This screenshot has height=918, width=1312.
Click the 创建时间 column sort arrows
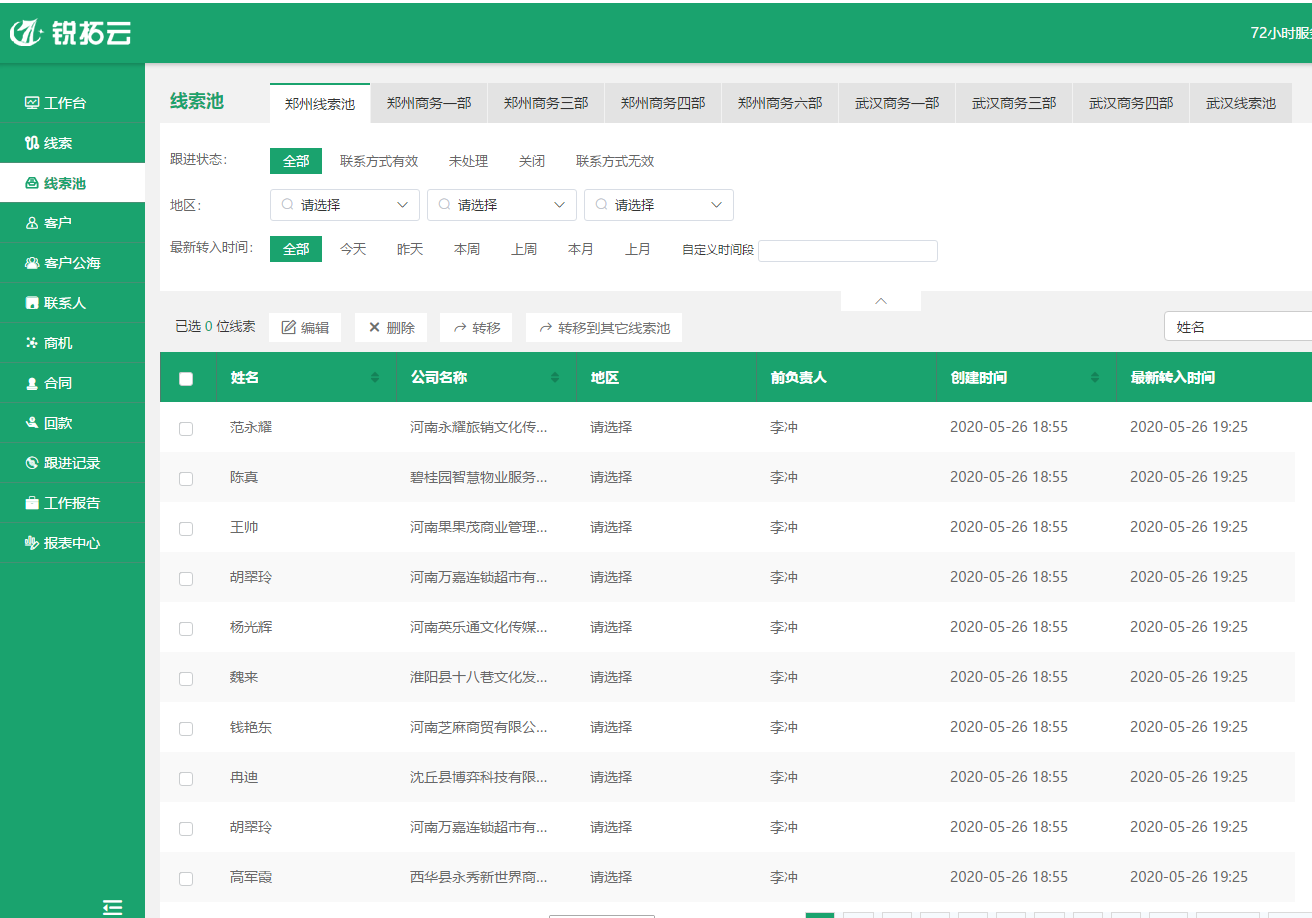pos(1095,377)
